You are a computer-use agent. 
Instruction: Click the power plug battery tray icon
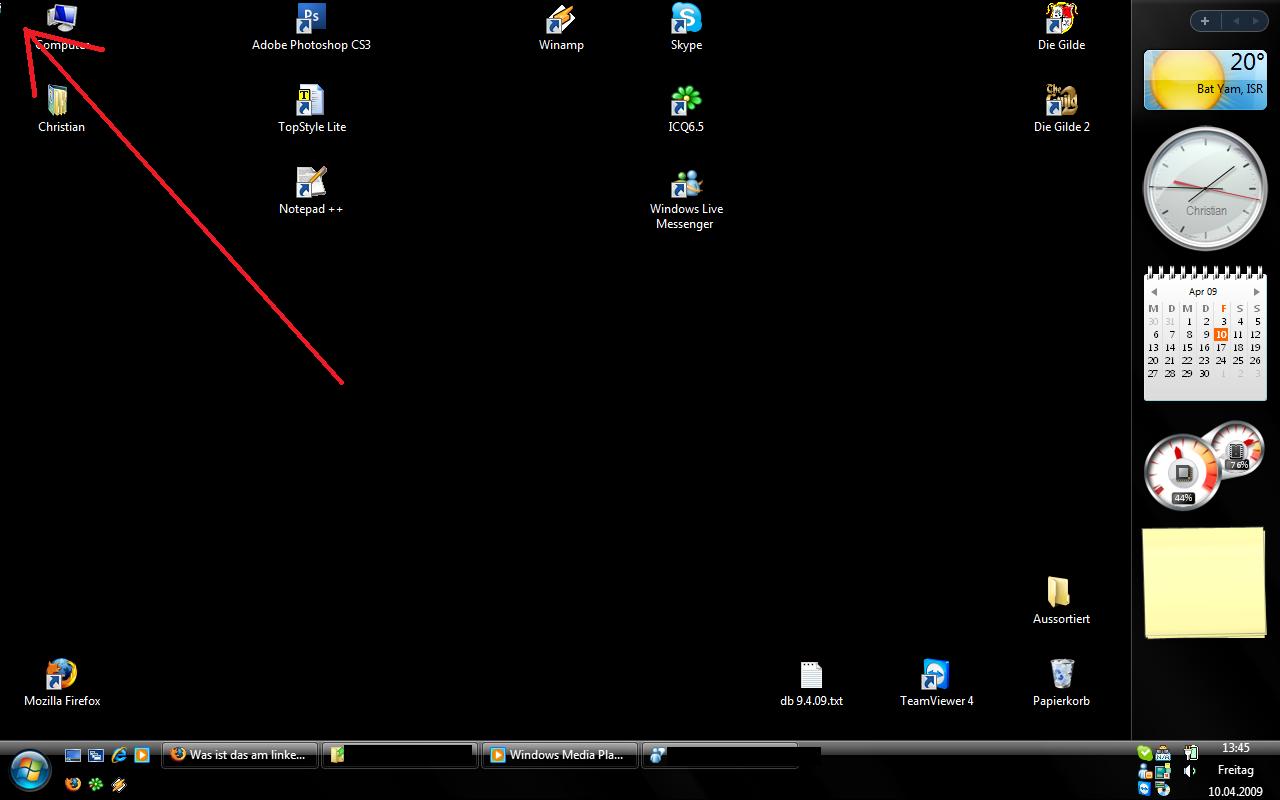(1190, 753)
